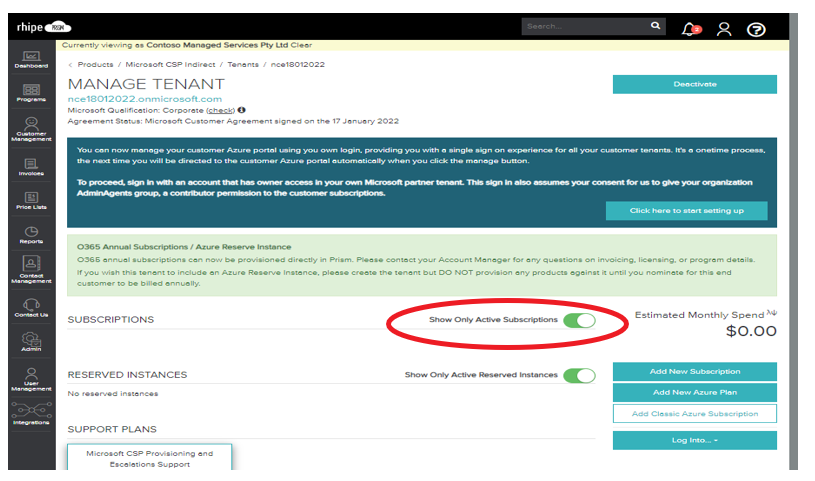This screenshot has height=481, width=815.
Task: Open Invoices from the sidebar
Action: [x=31, y=167]
